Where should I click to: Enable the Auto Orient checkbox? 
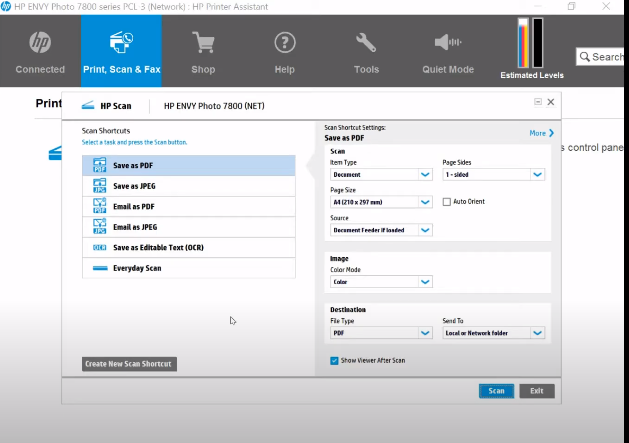click(447, 202)
